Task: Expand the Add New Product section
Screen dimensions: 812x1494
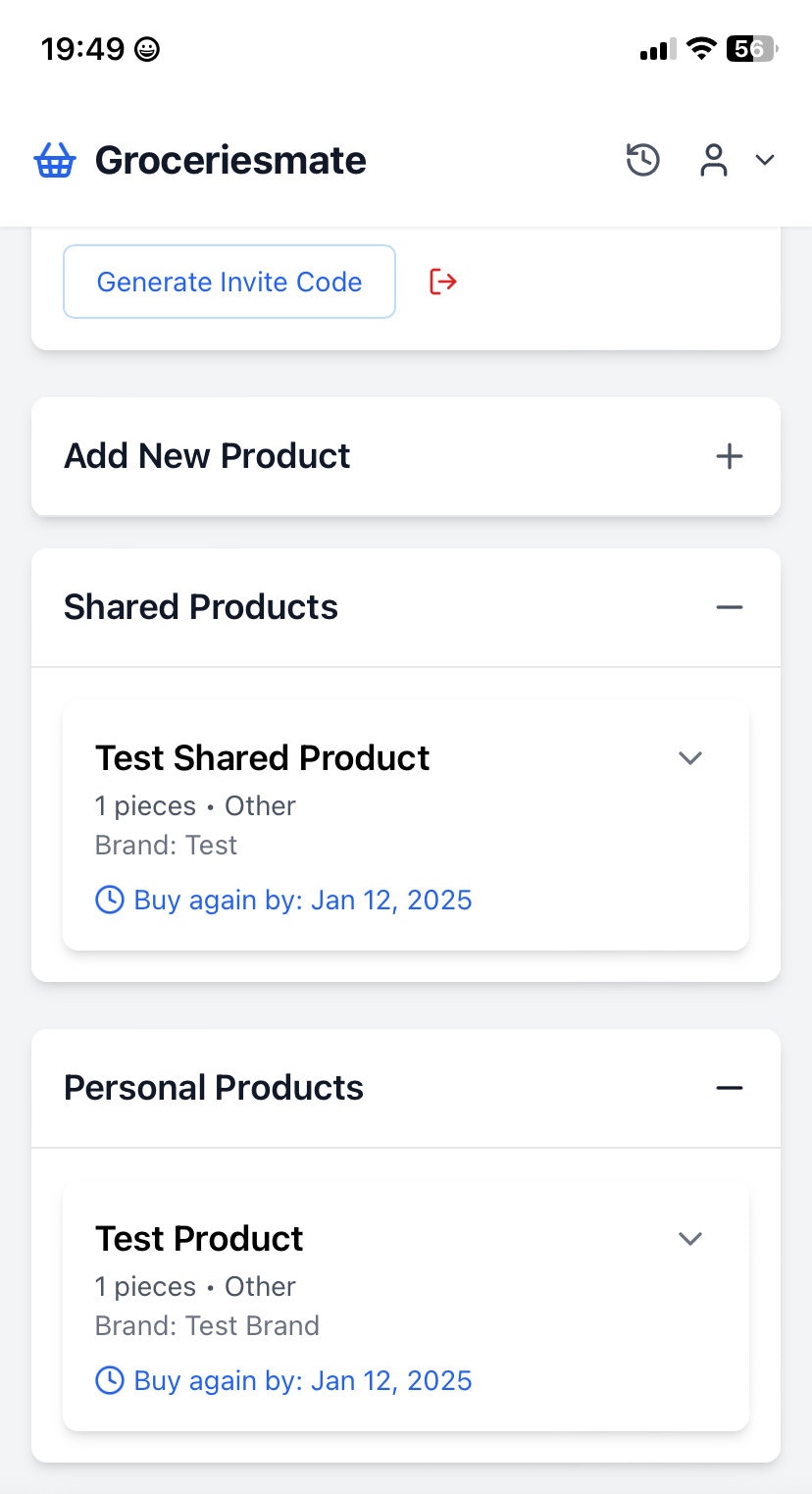Action: [729, 456]
